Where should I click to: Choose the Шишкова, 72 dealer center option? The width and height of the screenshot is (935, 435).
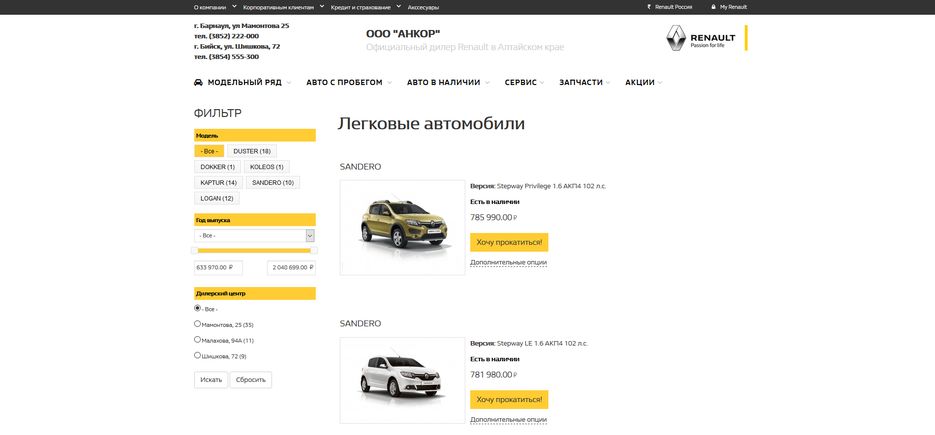197,355
